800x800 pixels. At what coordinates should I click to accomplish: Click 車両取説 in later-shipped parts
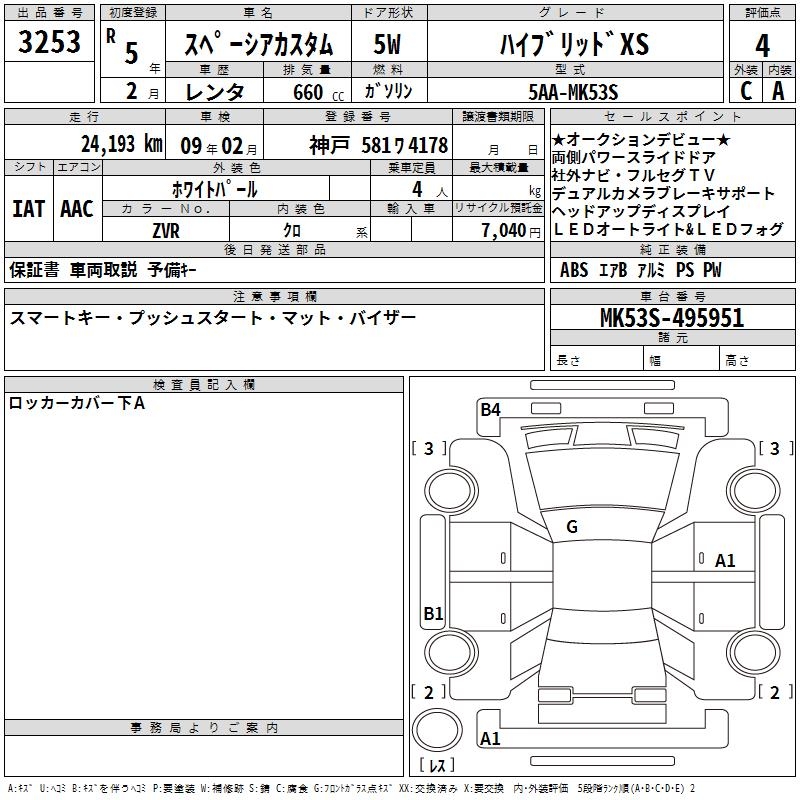click(104, 270)
